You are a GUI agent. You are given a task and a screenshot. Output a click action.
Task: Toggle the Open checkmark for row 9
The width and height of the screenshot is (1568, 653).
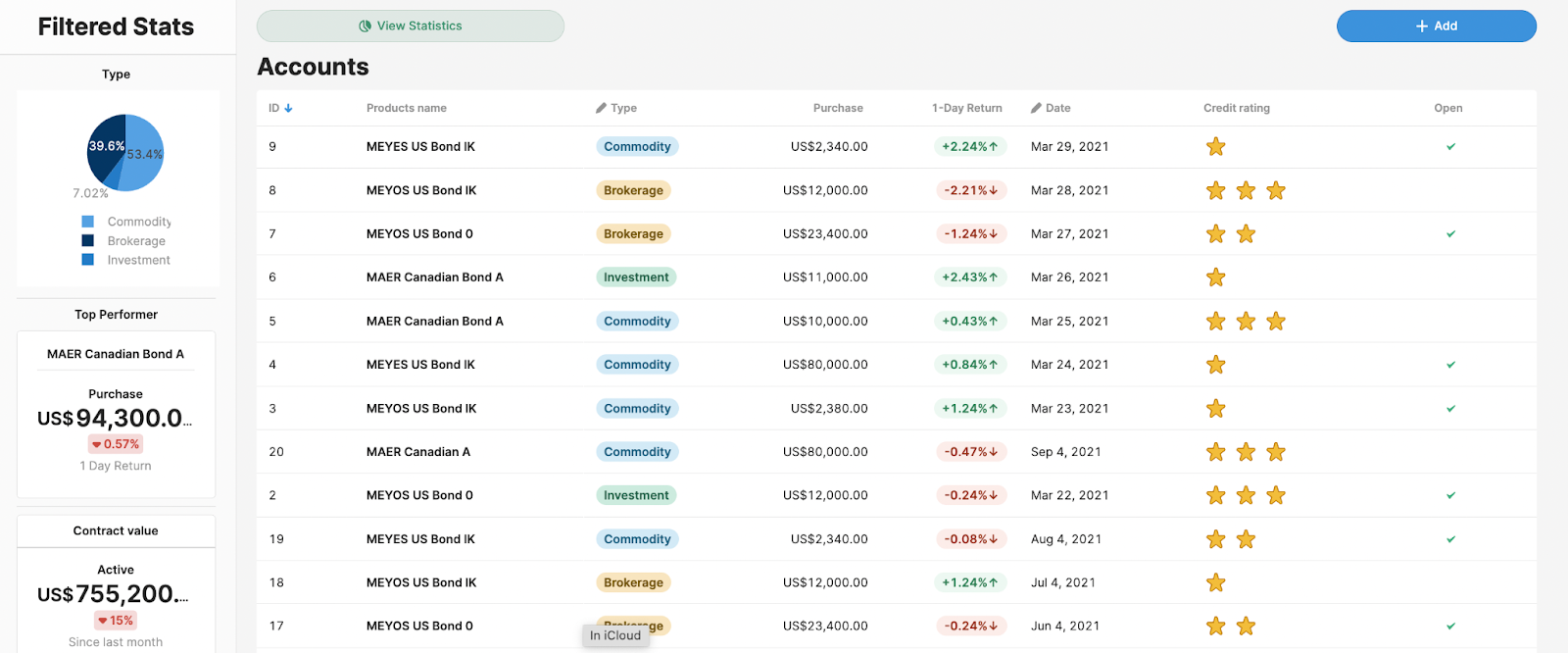pos(1450,146)
